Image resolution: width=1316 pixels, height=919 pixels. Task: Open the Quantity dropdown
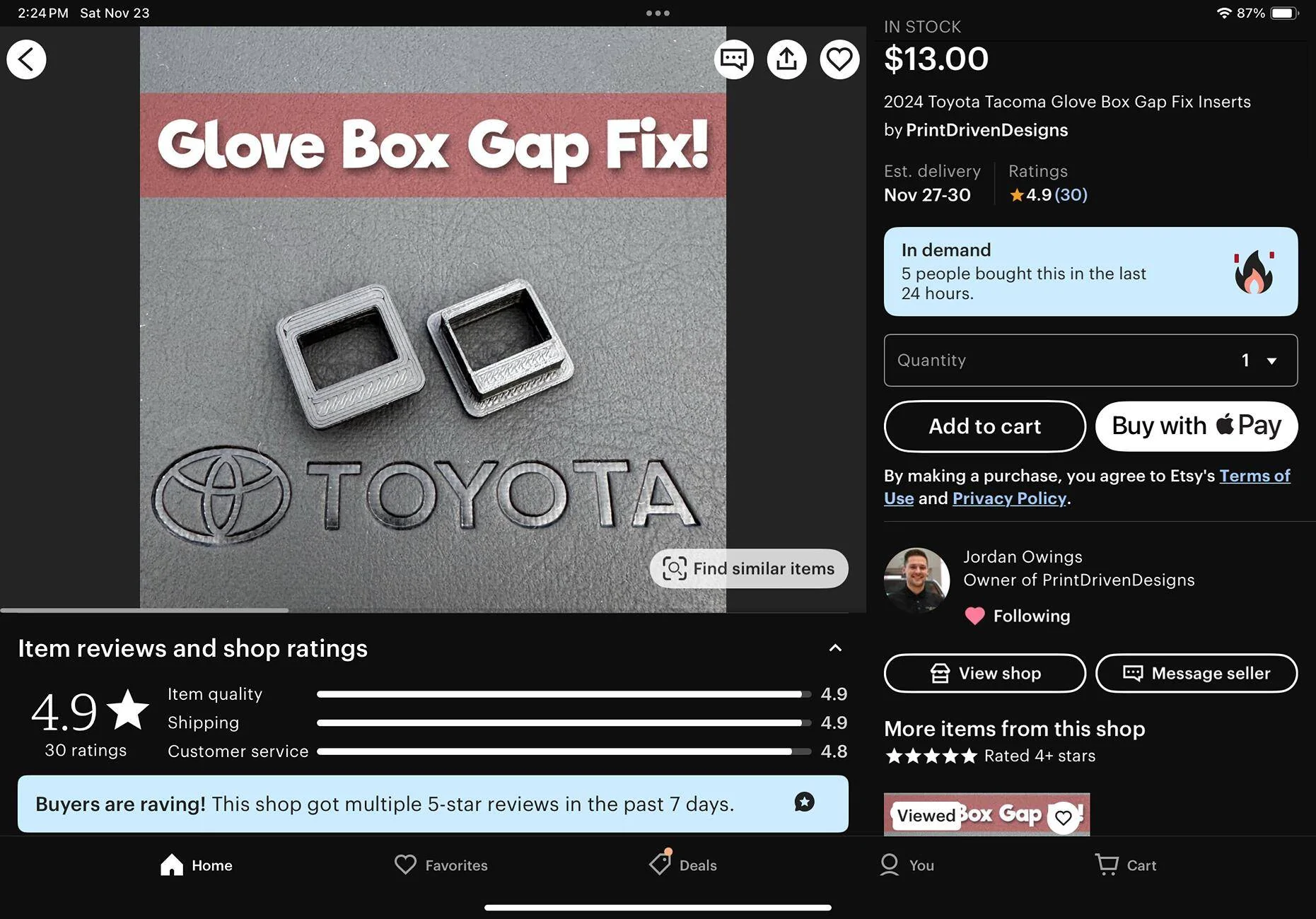tap(1090, 361)
